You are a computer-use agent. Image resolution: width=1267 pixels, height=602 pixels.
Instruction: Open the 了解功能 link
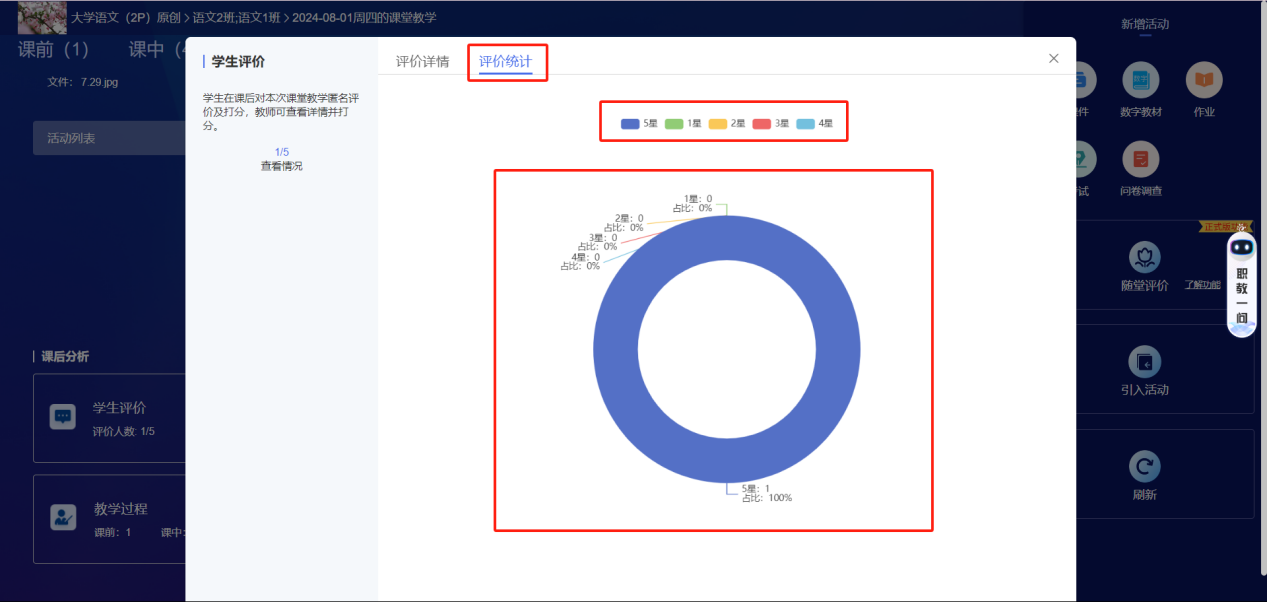point(1202,285)
